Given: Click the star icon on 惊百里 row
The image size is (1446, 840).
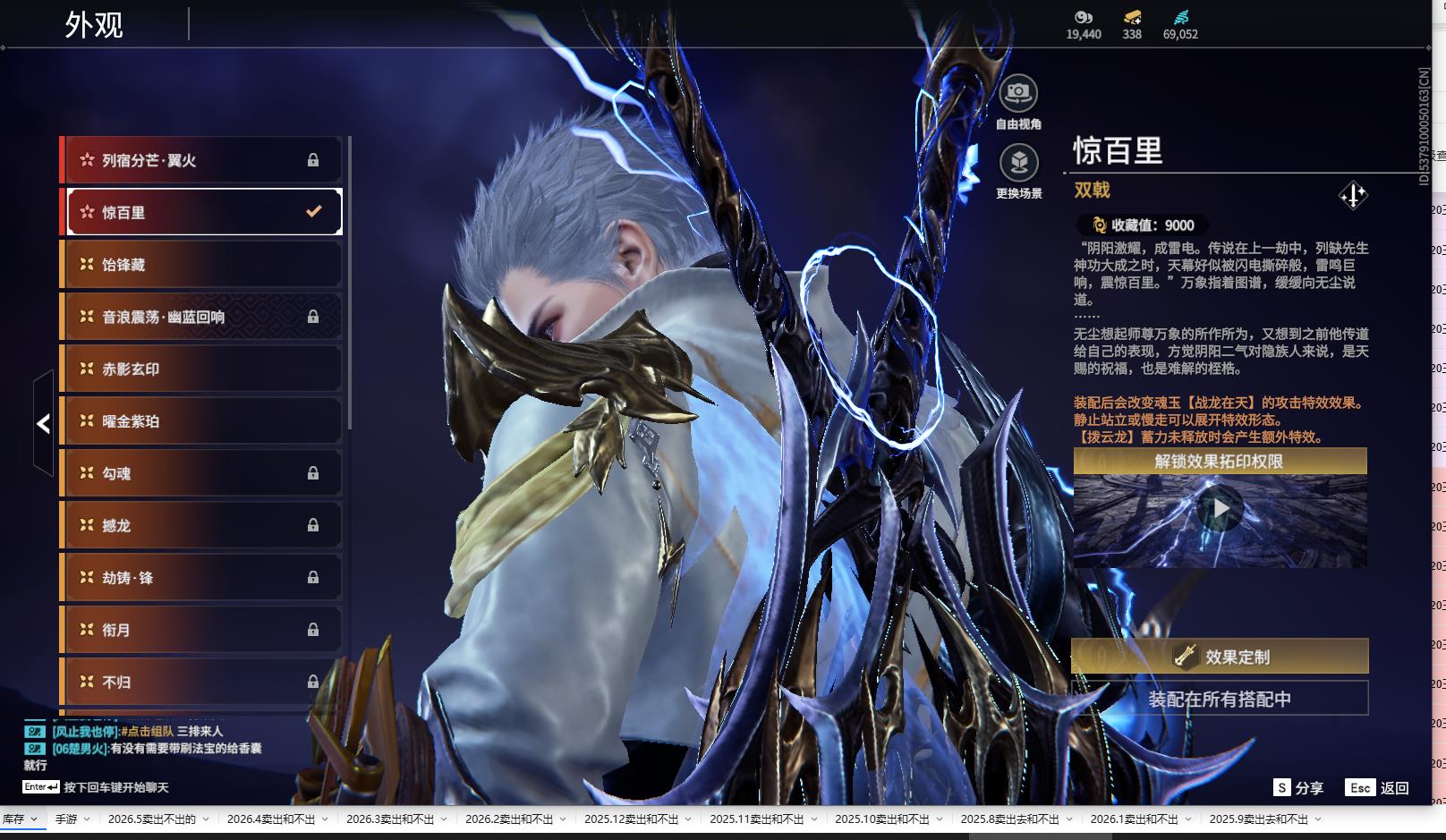Looking at the screenshot, I should tap(87, 212).
